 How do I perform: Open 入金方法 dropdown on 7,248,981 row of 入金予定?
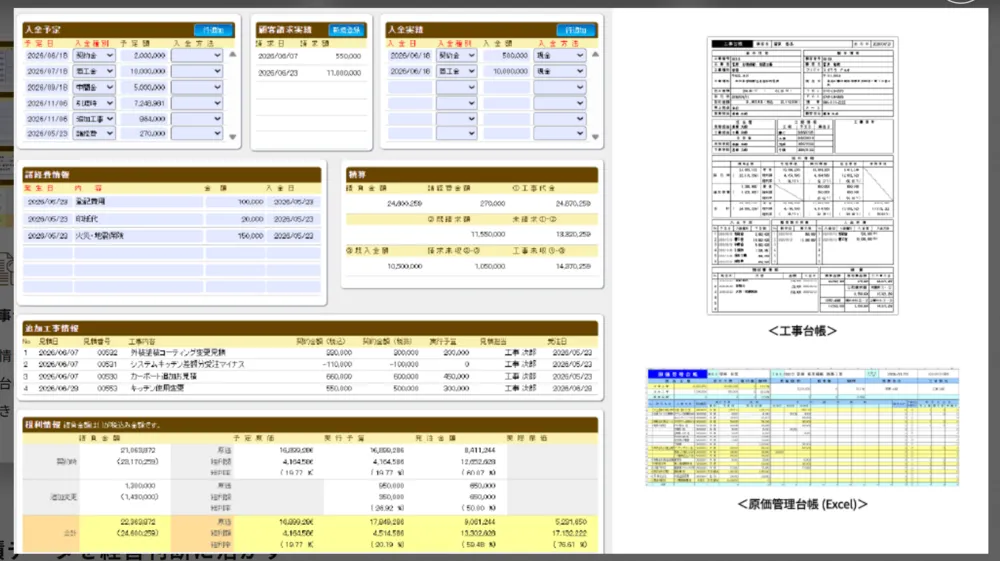[196, 103]
